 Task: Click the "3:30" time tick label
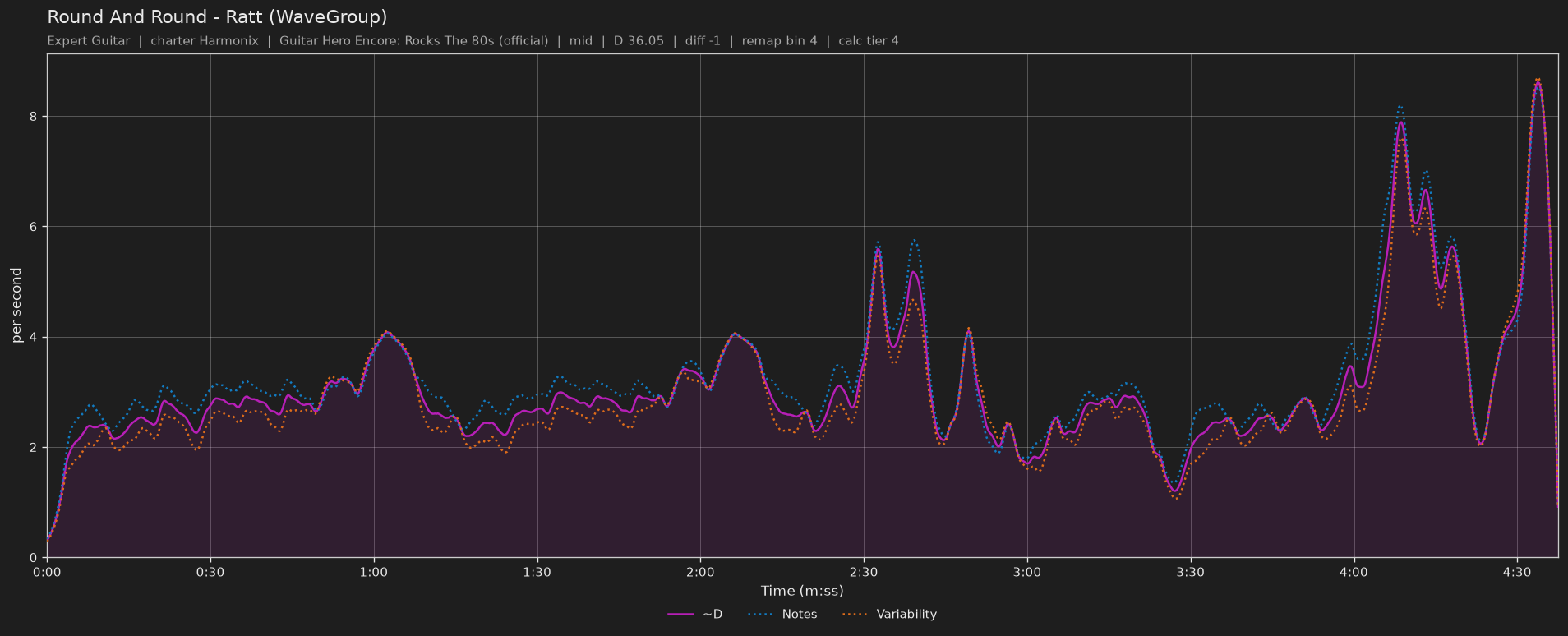(x=1191, y=572)
